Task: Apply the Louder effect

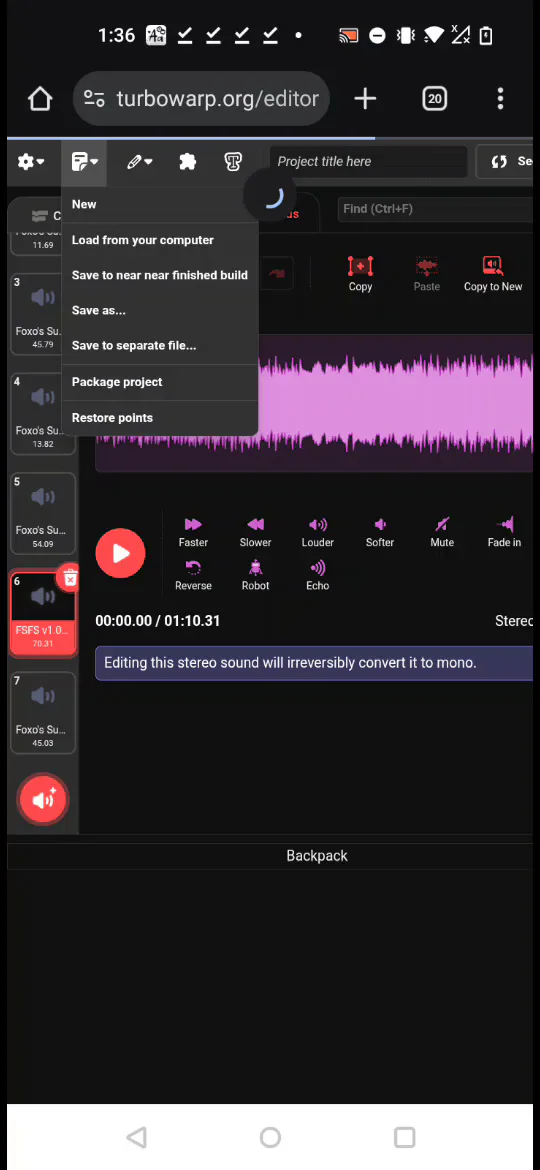Action: (318, 533)
